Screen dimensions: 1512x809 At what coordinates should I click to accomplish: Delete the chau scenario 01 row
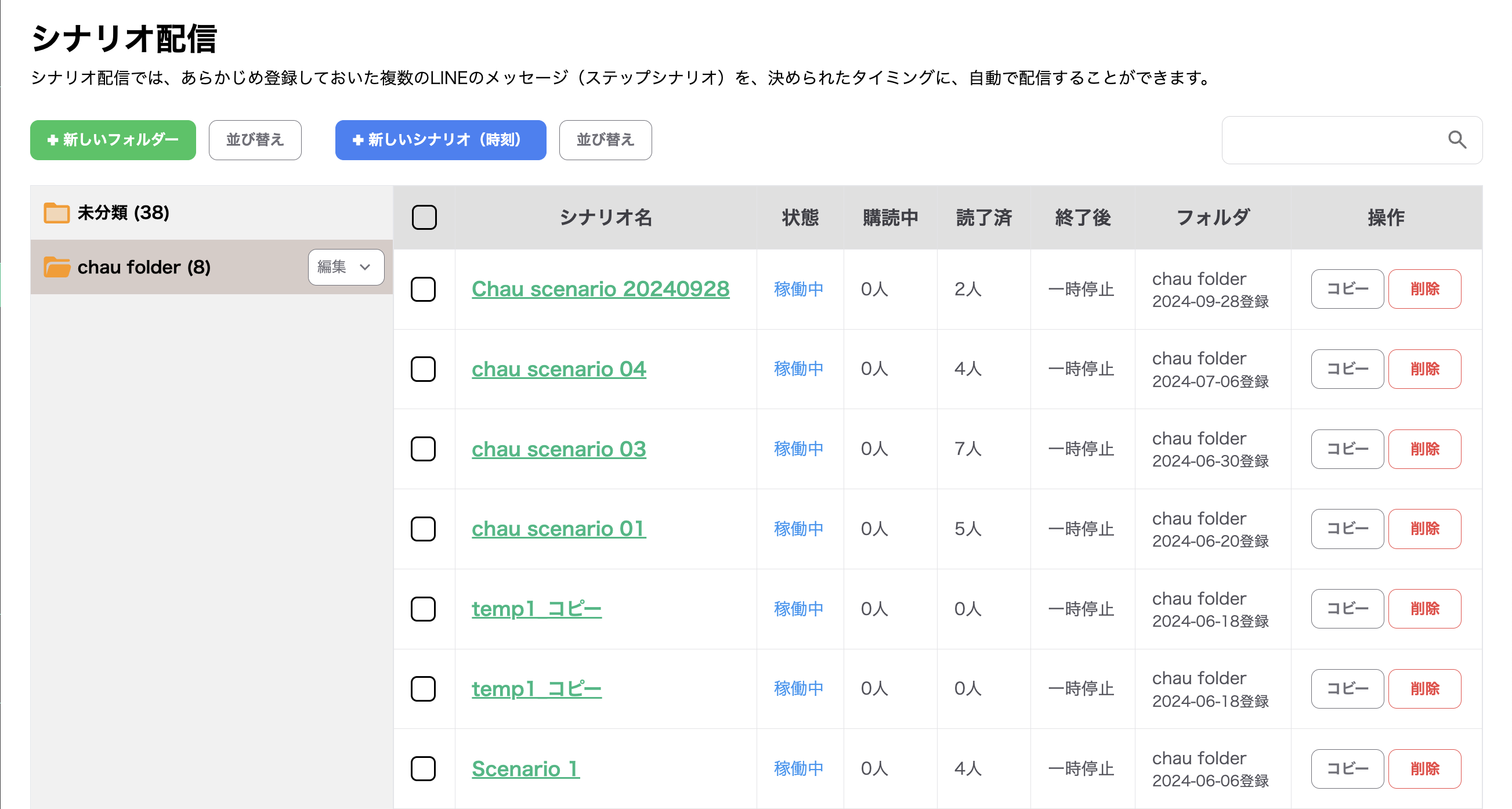click(1424, 528)
